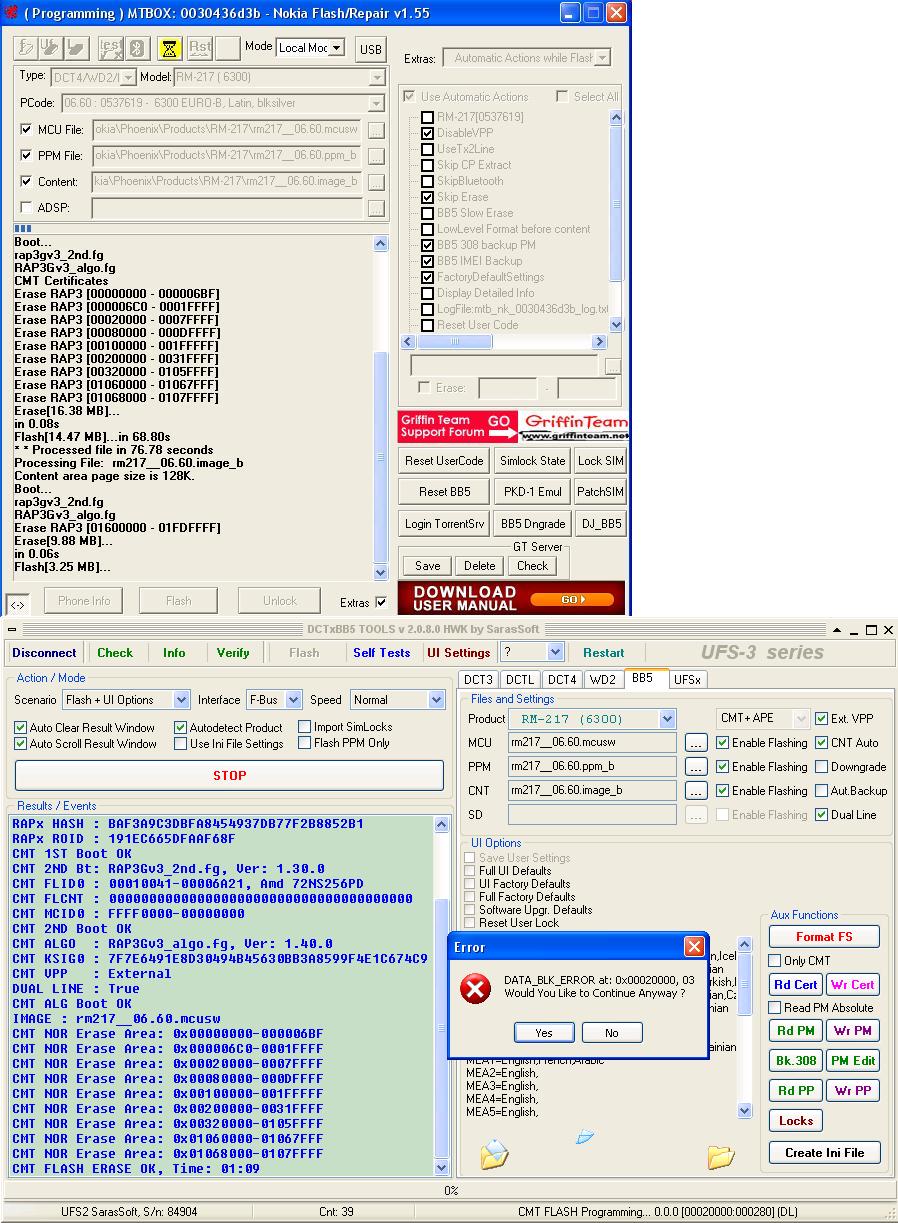Browse PPM file with its ... button in MTBOX

376,156
